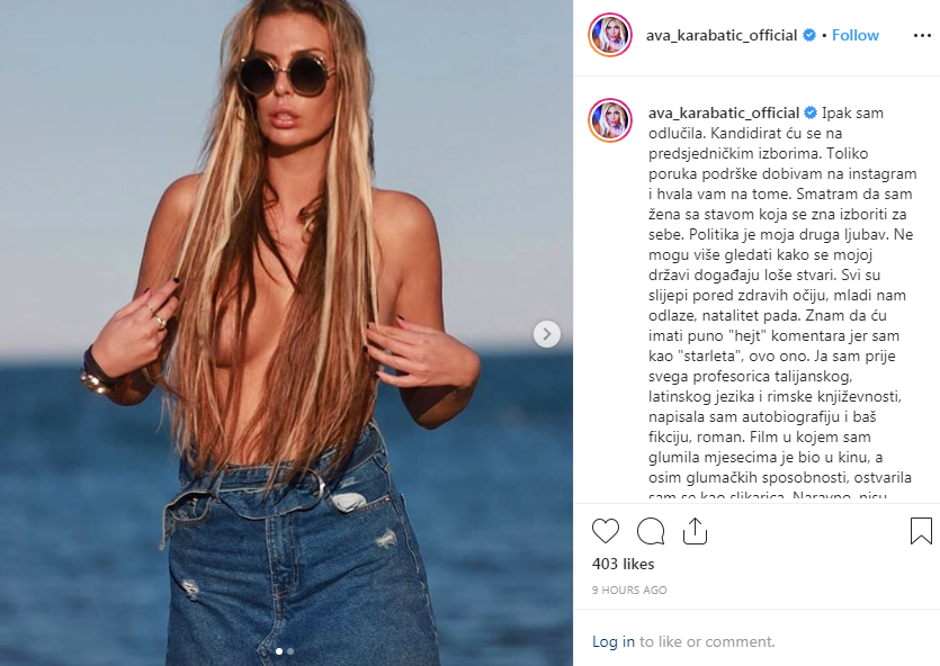Click the verified badge in the caption
Image resolution: width=940 pixels, height=666 pixels.
(811, 113)
